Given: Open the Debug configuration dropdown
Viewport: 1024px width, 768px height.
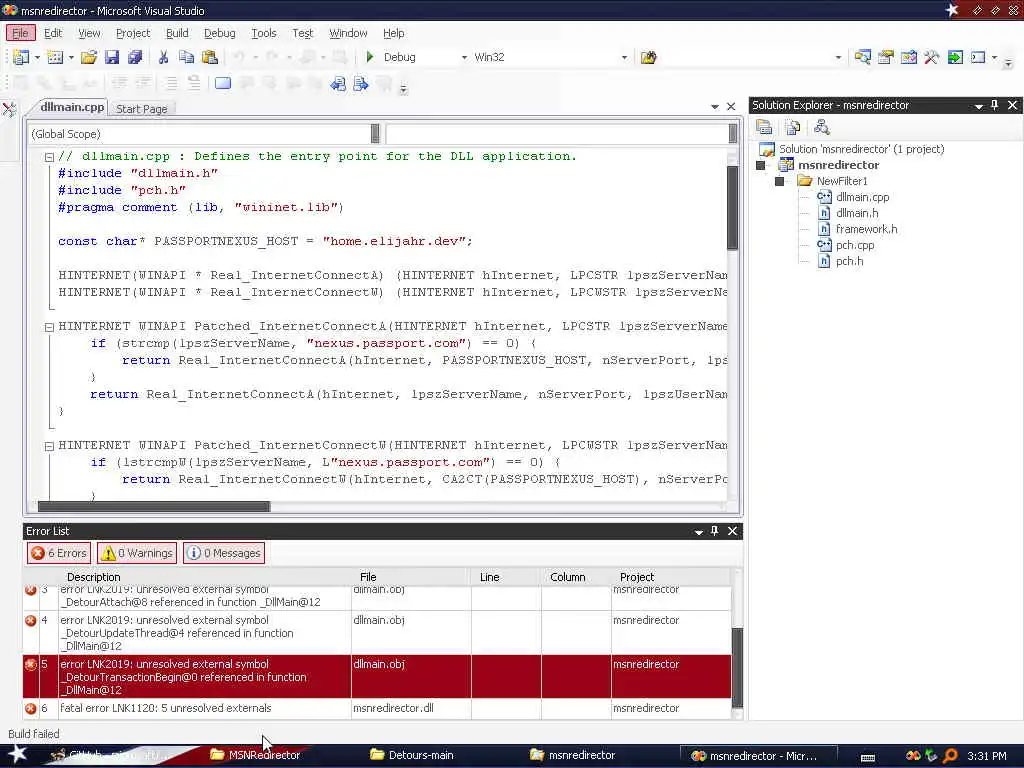Looking at the screenshot, I should pyautogui.click(x=464, y=57).
